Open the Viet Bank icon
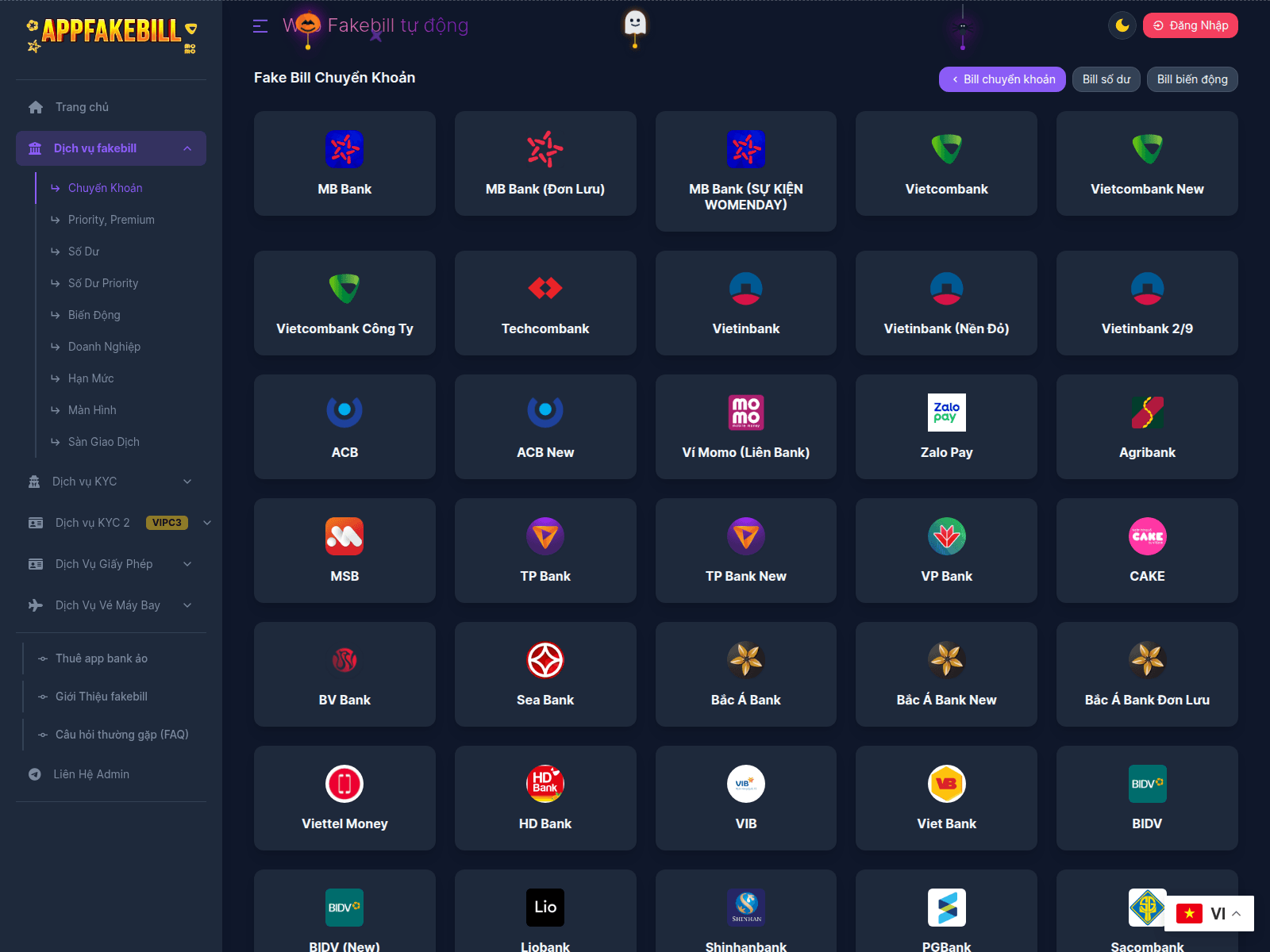 [x=946, y=784]
